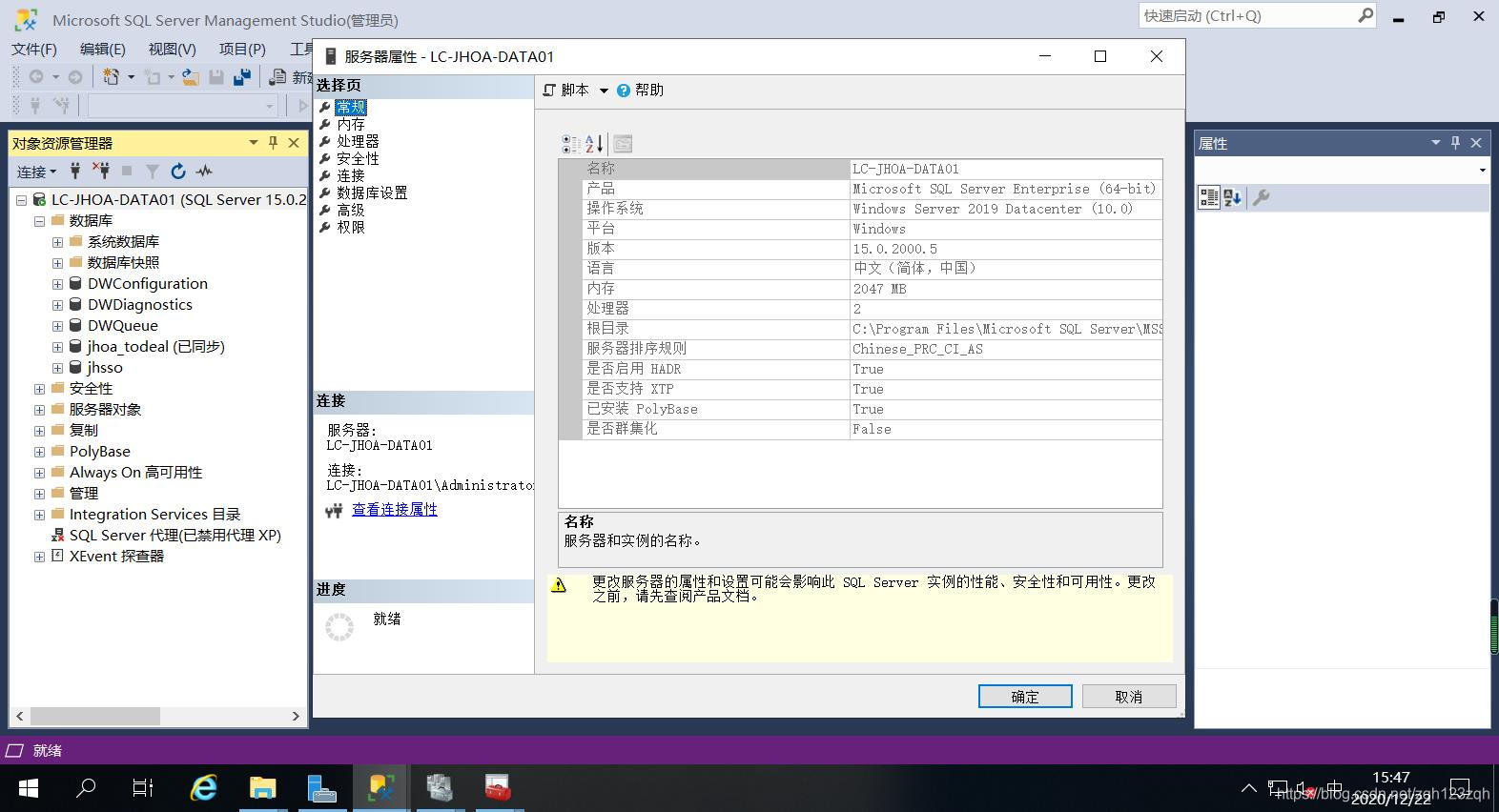The image size is (1499, 812).
Task: Click the Categorized view icon in property grid
Action: pos(570,144)
